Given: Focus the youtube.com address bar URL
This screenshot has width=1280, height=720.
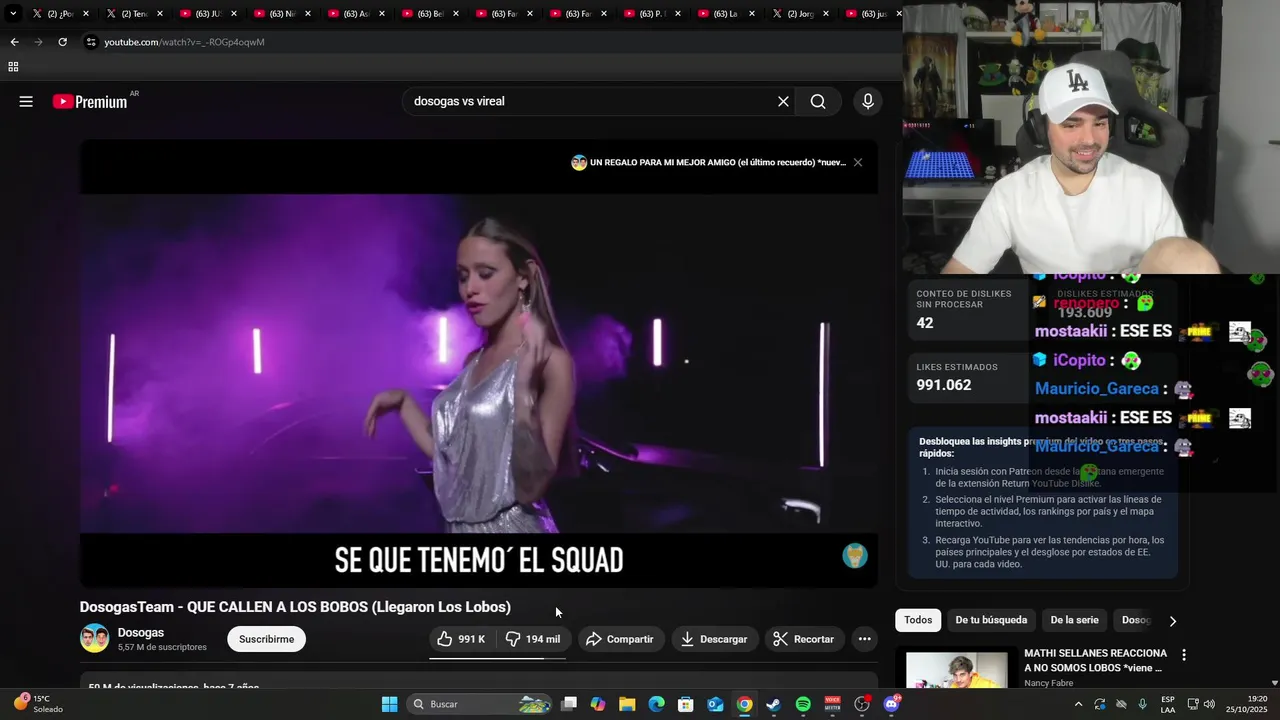Looking at the screenshot, I should coord(184,42).
